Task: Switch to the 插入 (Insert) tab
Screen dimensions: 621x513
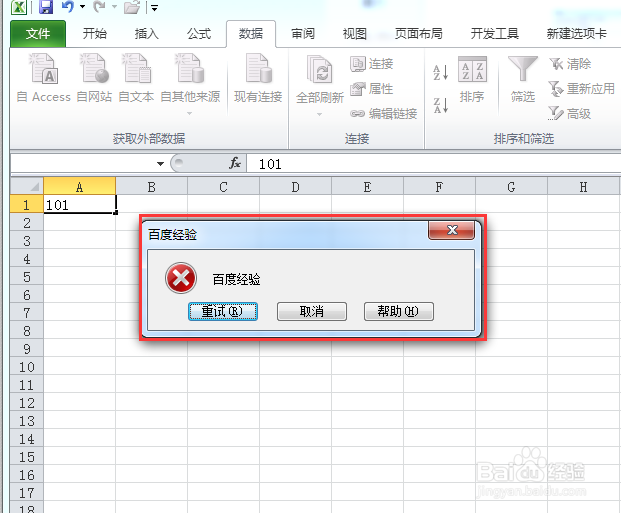Action: click(x=147, y=34)
